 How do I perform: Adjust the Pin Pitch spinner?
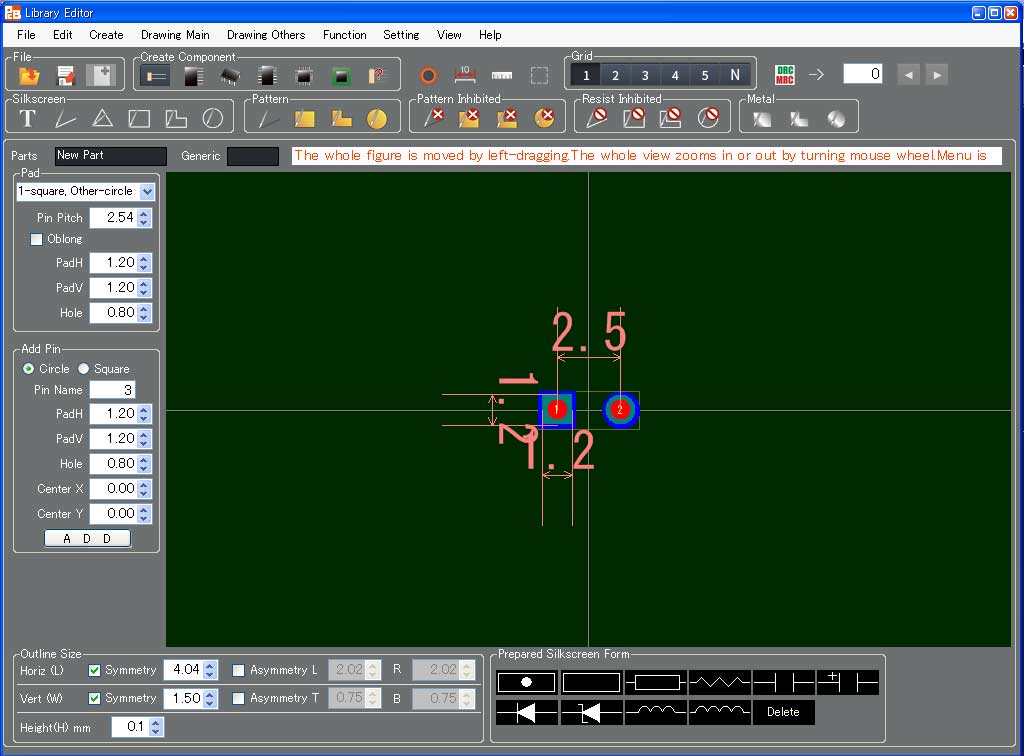[144, 218]
